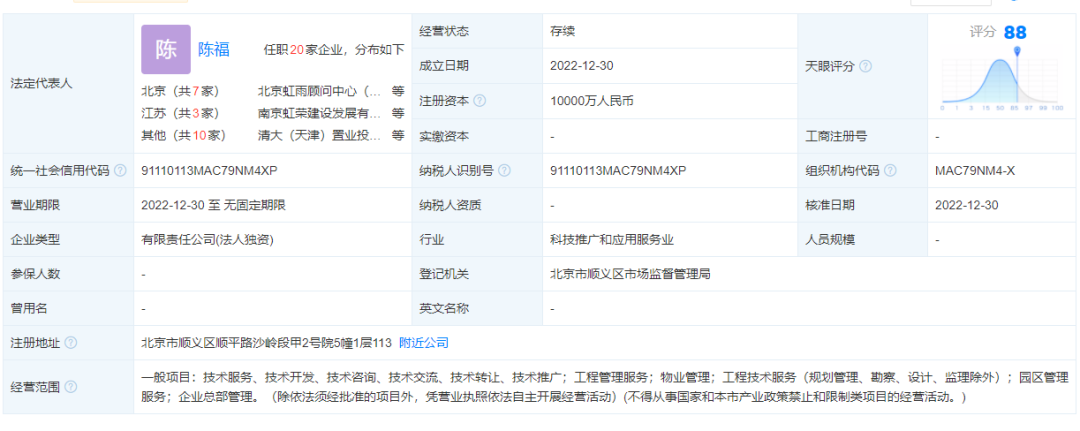Image resolution: width=1080 pixels, height=431 pixels.
Task: Click the 实缴资本 label
Action: click(x=444, y=136)
